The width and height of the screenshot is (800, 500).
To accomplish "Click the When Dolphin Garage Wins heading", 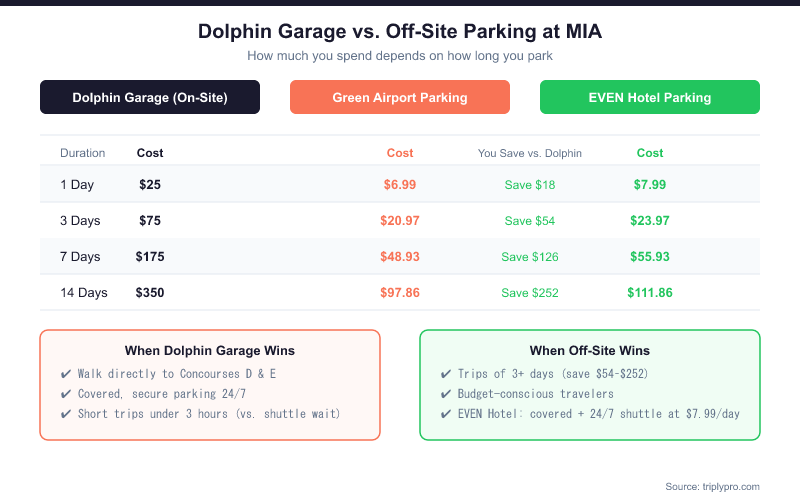I will pyautogui.click(x=209, y=351).
